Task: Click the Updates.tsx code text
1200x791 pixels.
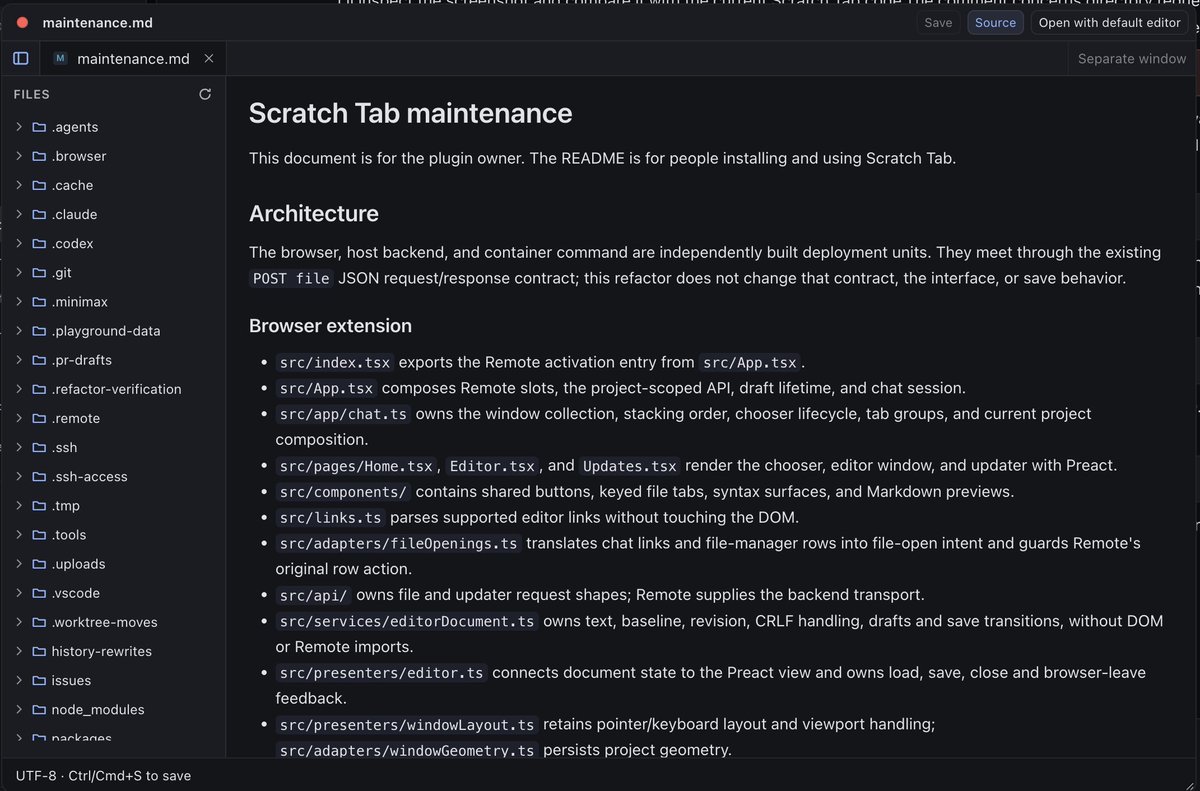Action: 630,466
